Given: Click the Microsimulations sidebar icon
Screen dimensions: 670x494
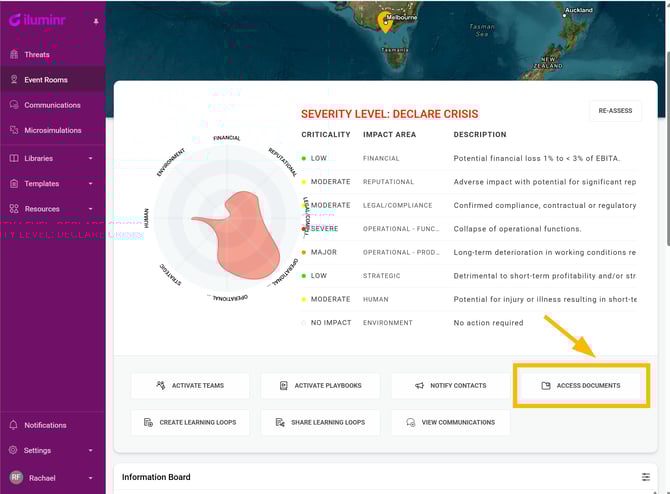Looking at the screenshot, I should tap(14, 130).
